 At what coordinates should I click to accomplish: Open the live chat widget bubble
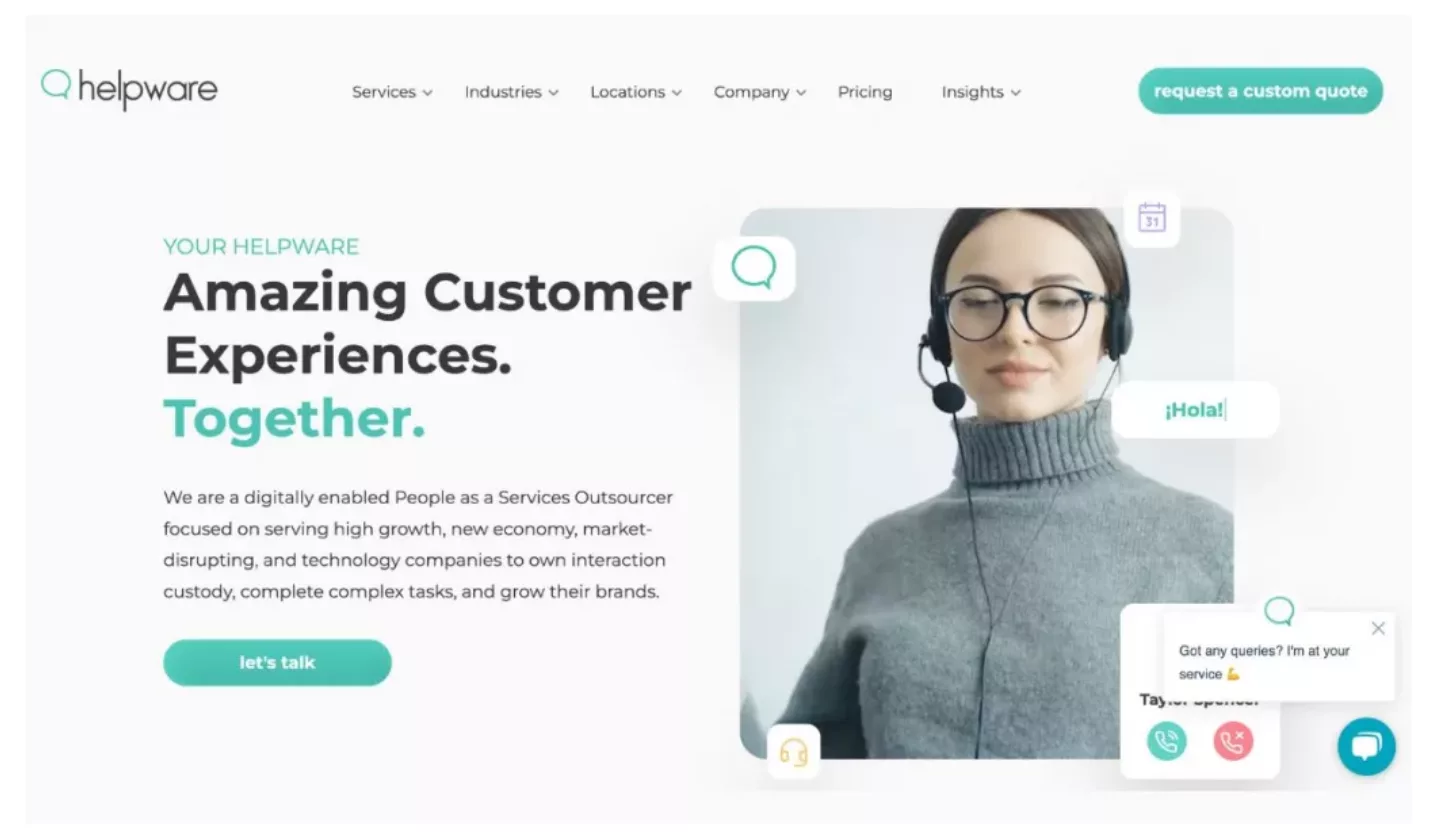[x=1366, y=746]
